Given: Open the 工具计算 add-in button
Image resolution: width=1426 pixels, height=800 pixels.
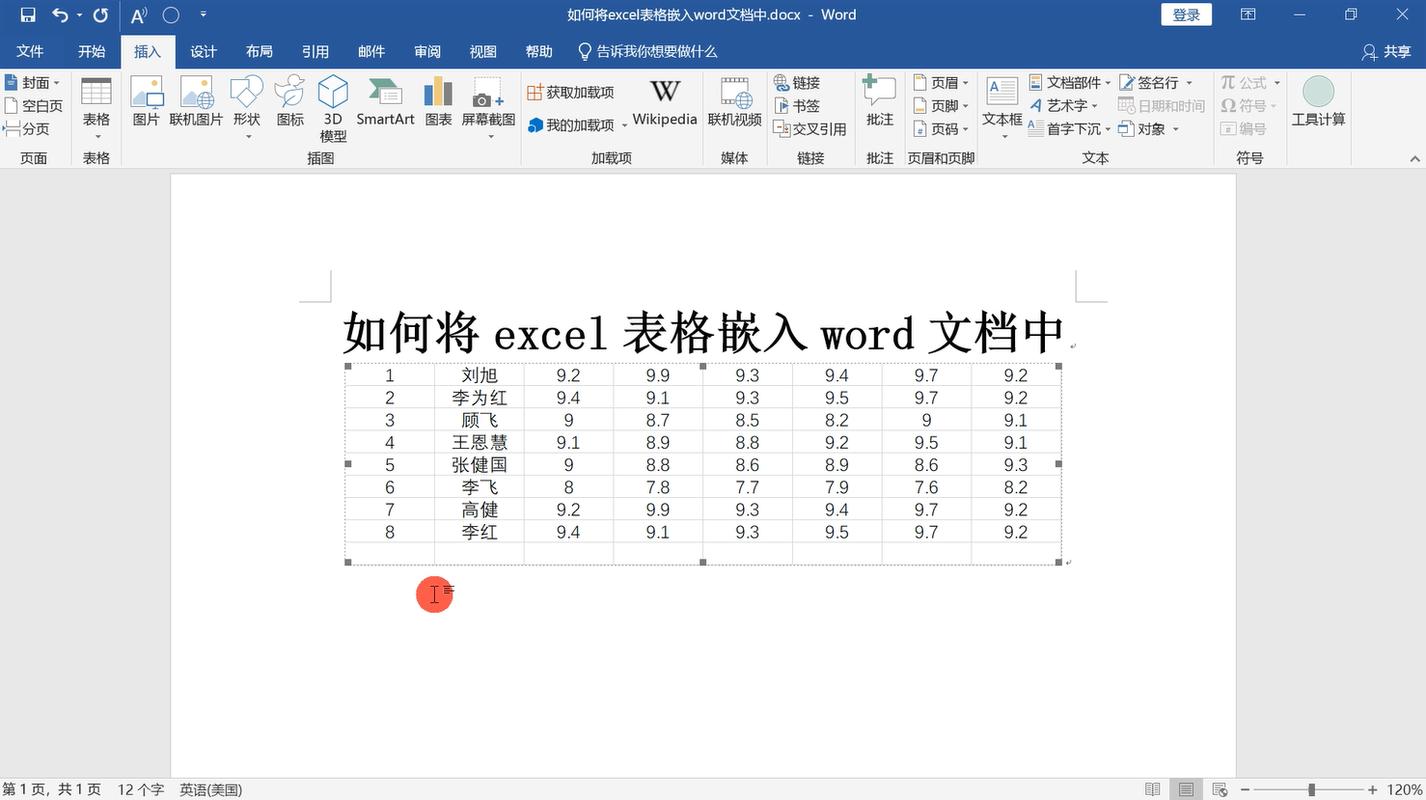Looking at the screenshot, I should coord(1318,102).
